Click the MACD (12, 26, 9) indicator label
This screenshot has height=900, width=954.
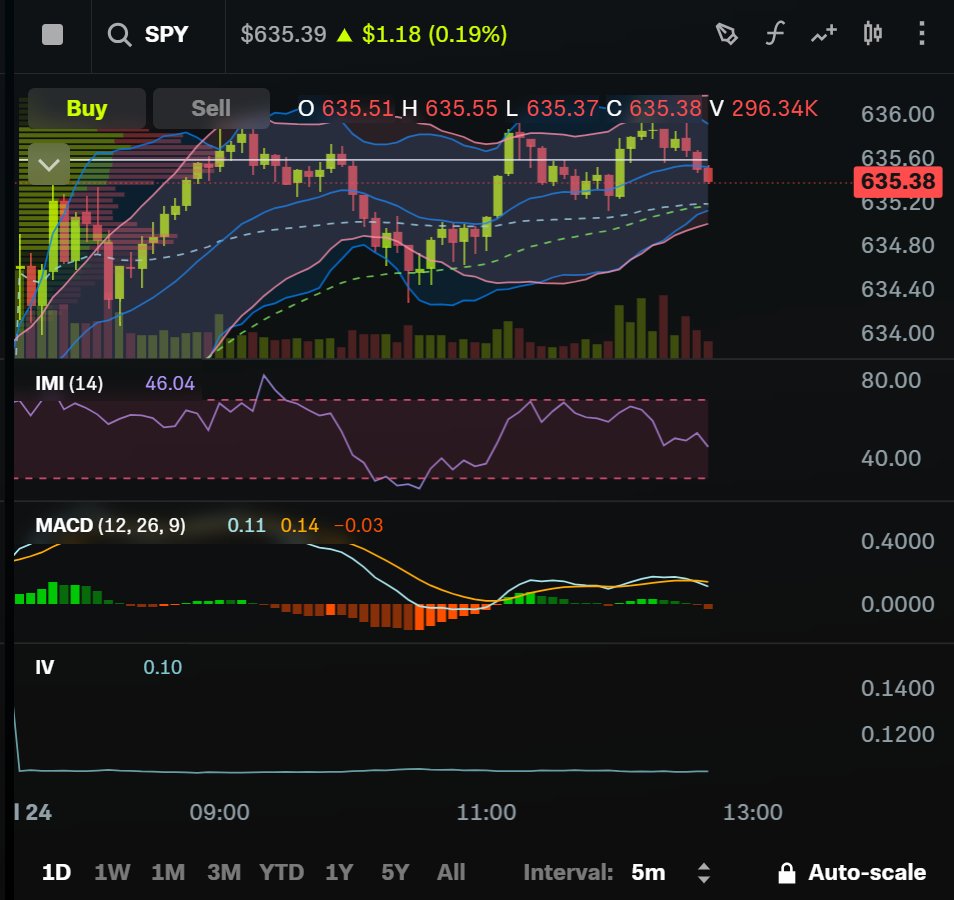pos(110,525)
